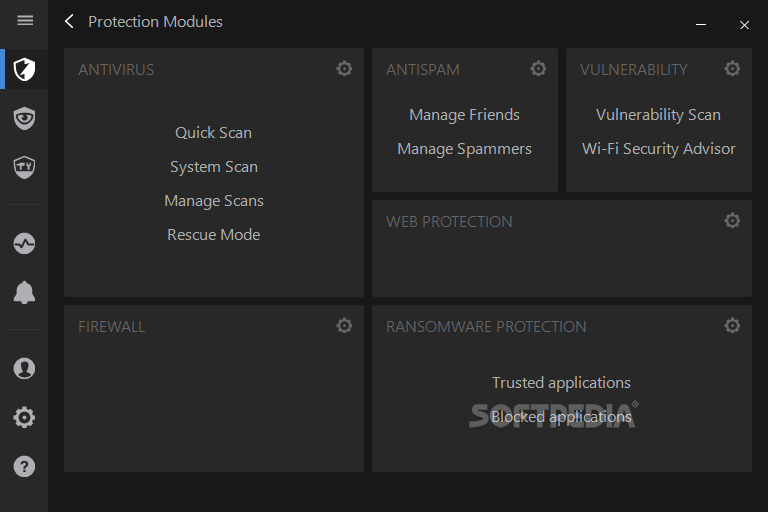Open the Help question mark icon
Screen dimensions: 768x512
click(x=24, y=466)
